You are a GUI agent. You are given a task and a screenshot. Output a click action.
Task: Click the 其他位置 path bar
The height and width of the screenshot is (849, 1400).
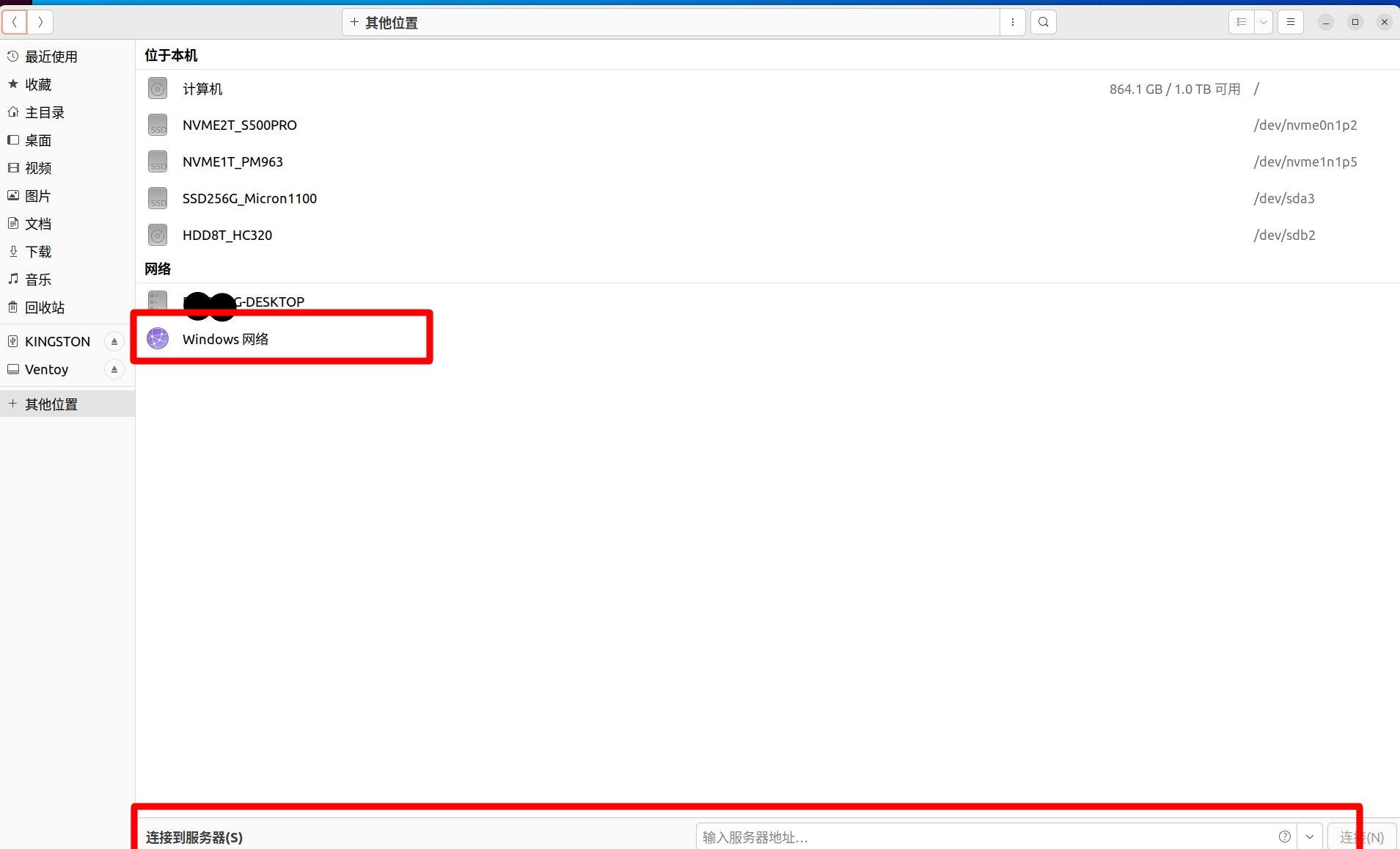(x=671, y=22)
